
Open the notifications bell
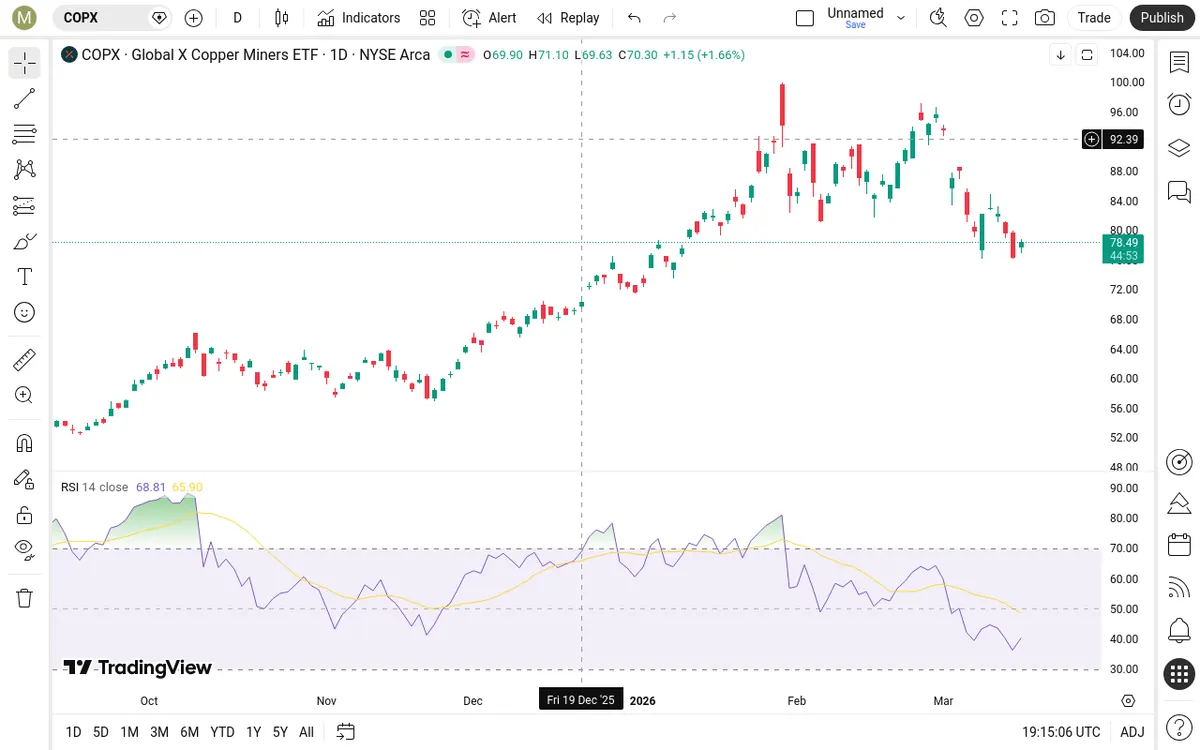tap(1179, 631)
